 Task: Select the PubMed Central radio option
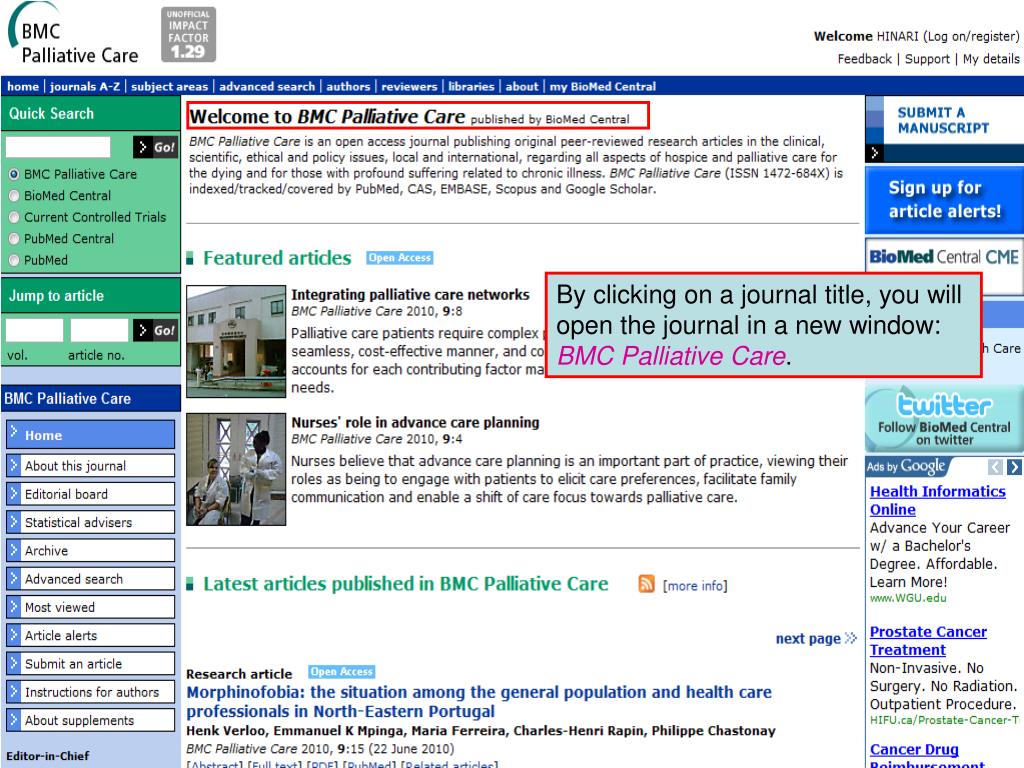[14, 239]
